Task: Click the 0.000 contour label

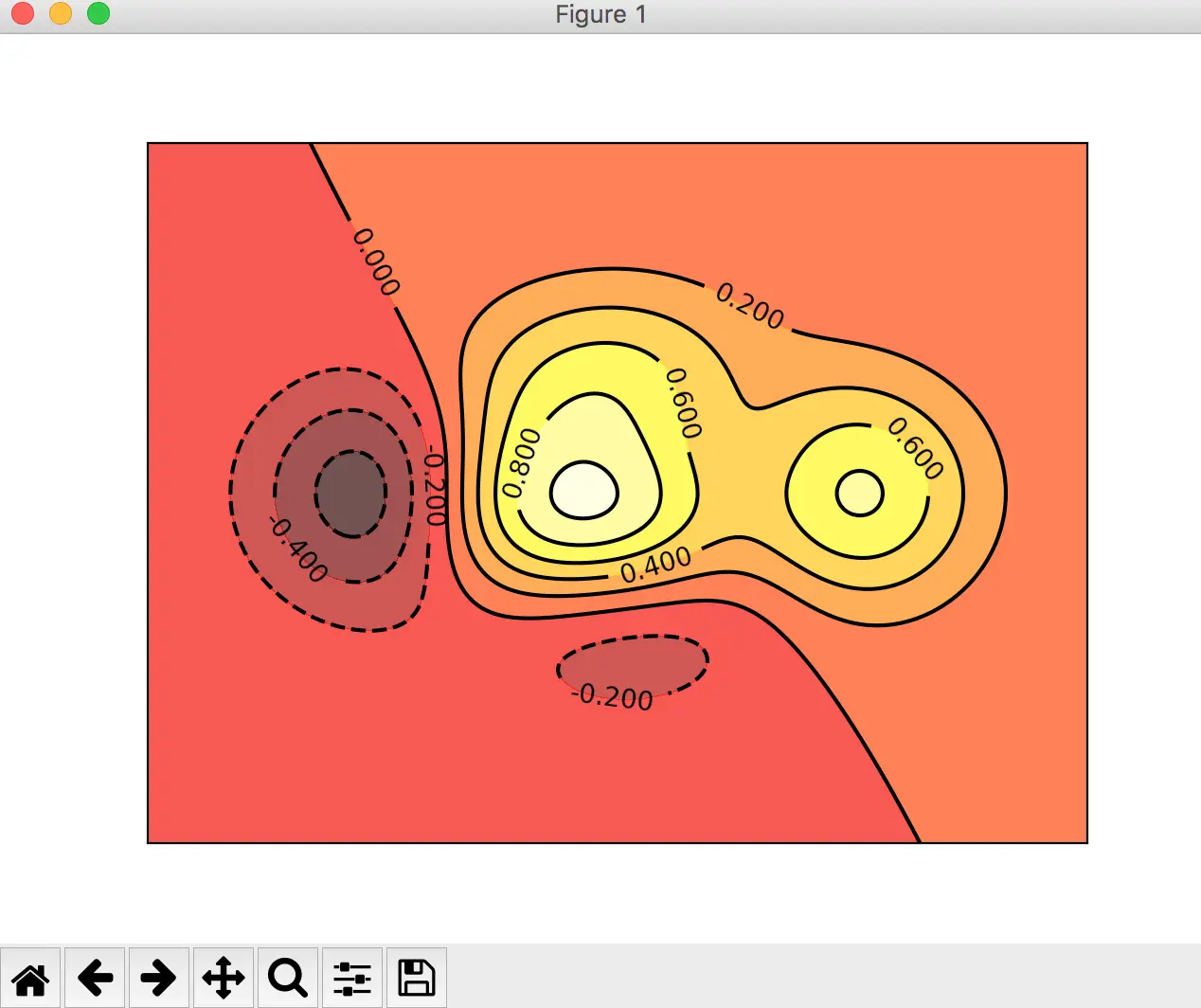Action: [376, 261]
